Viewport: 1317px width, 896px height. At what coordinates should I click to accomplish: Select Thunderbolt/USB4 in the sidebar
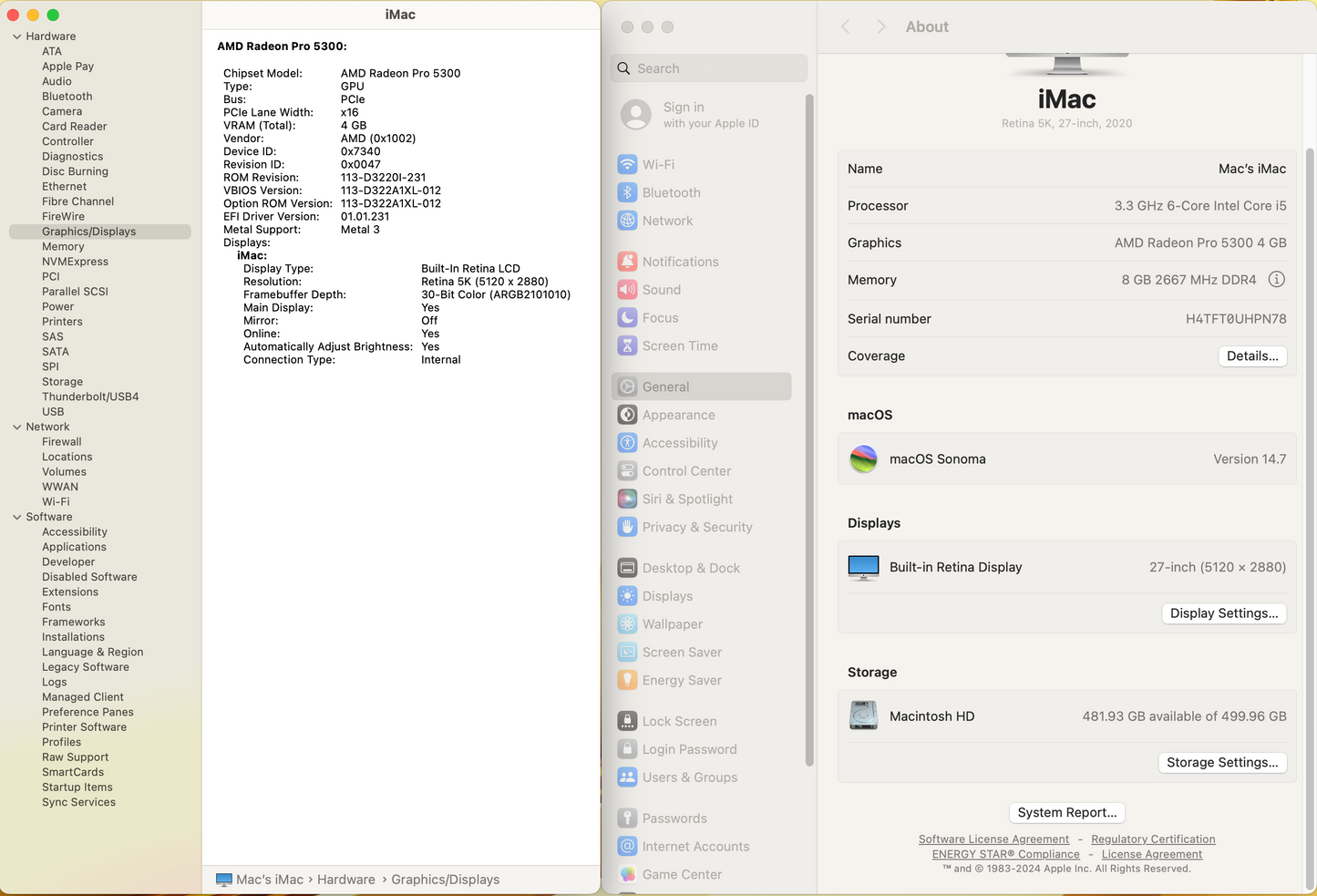click(90, 397)
